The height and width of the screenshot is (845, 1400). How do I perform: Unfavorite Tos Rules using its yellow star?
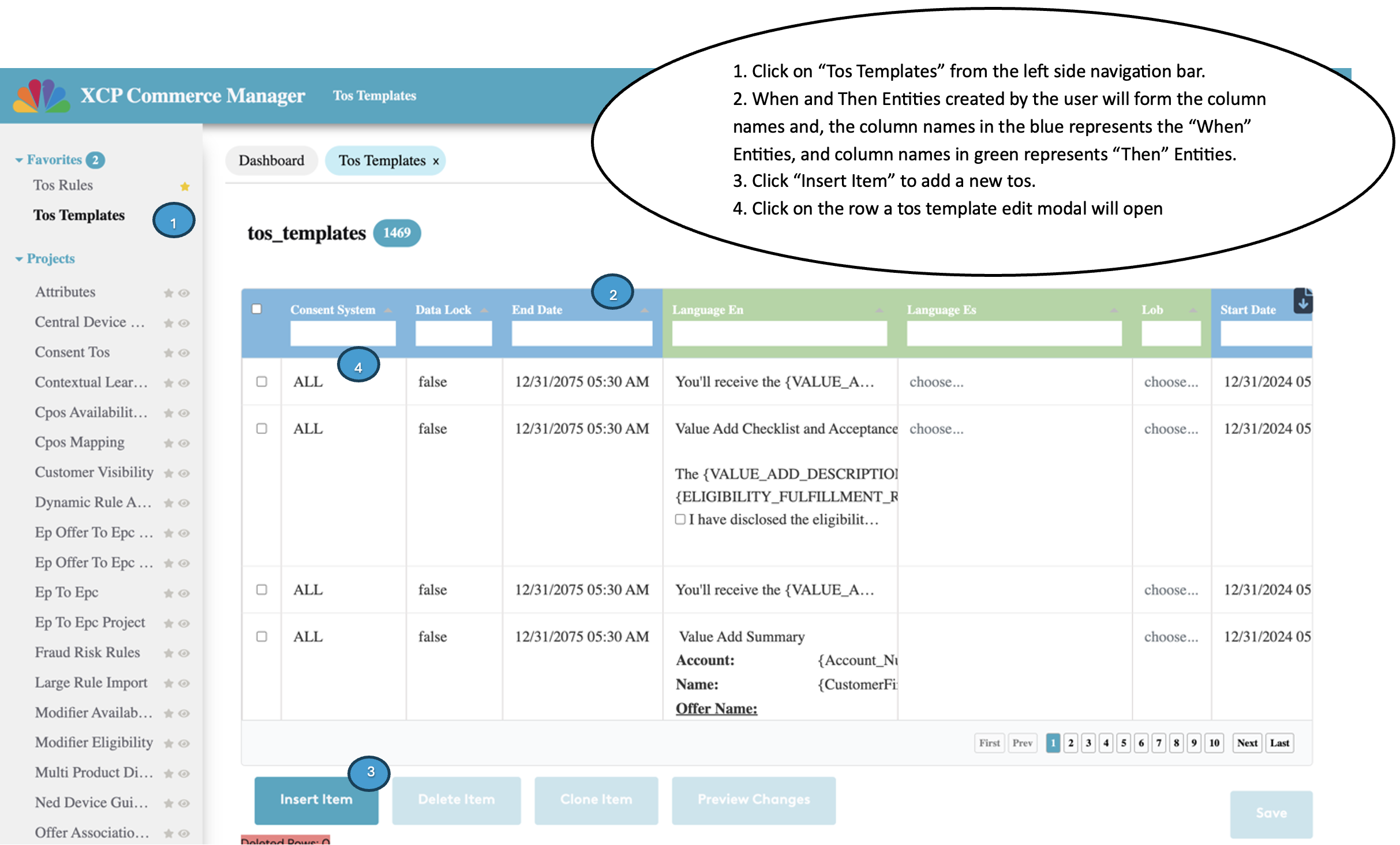(185, 186)
